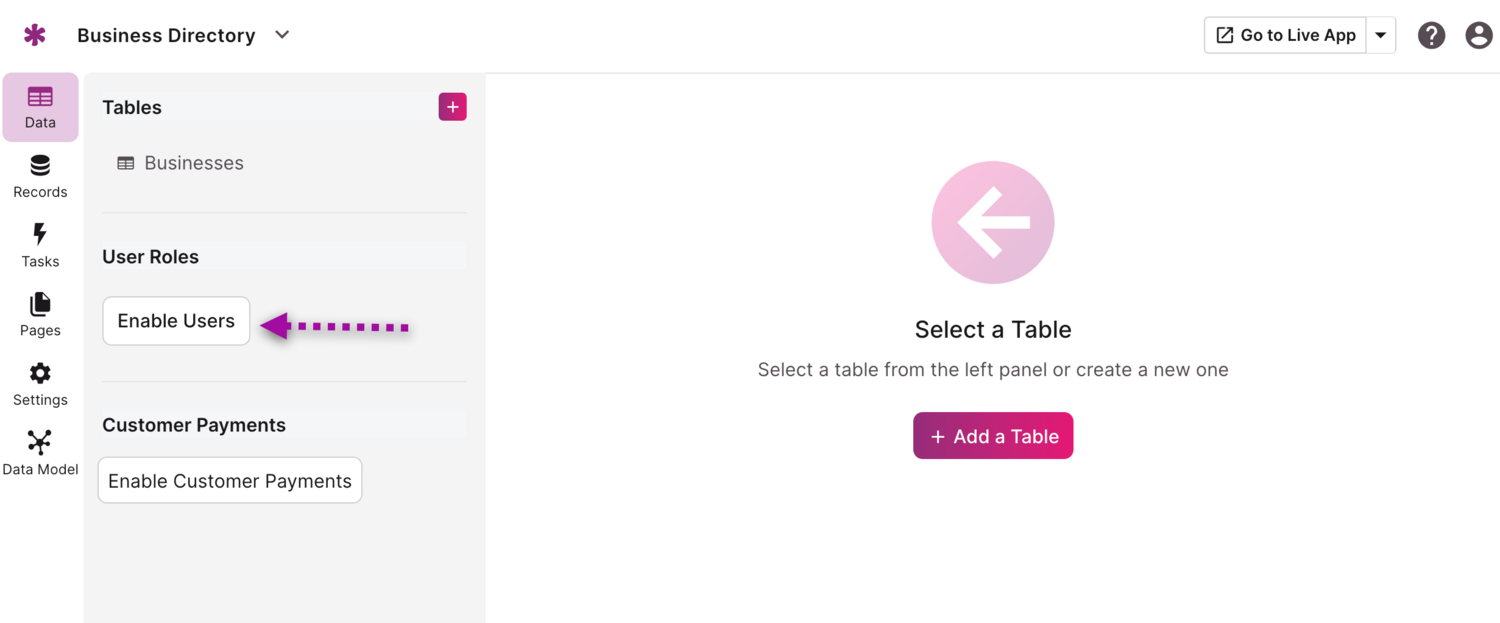Open the user account profile icon
1500x623 pixels.
pyautogui.click(x=1478, y=35)
